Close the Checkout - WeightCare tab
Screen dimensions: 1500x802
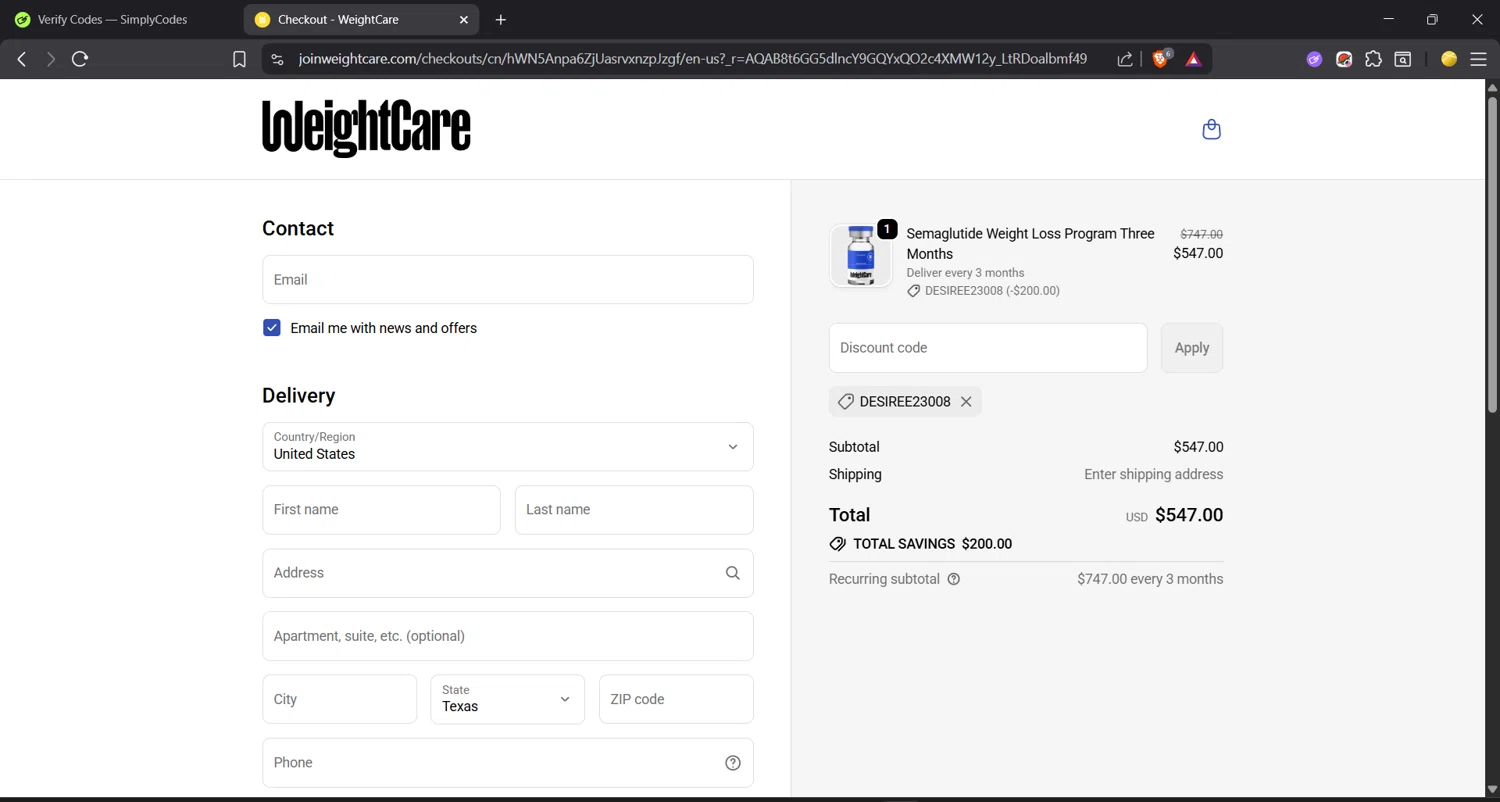pos(464,19)
